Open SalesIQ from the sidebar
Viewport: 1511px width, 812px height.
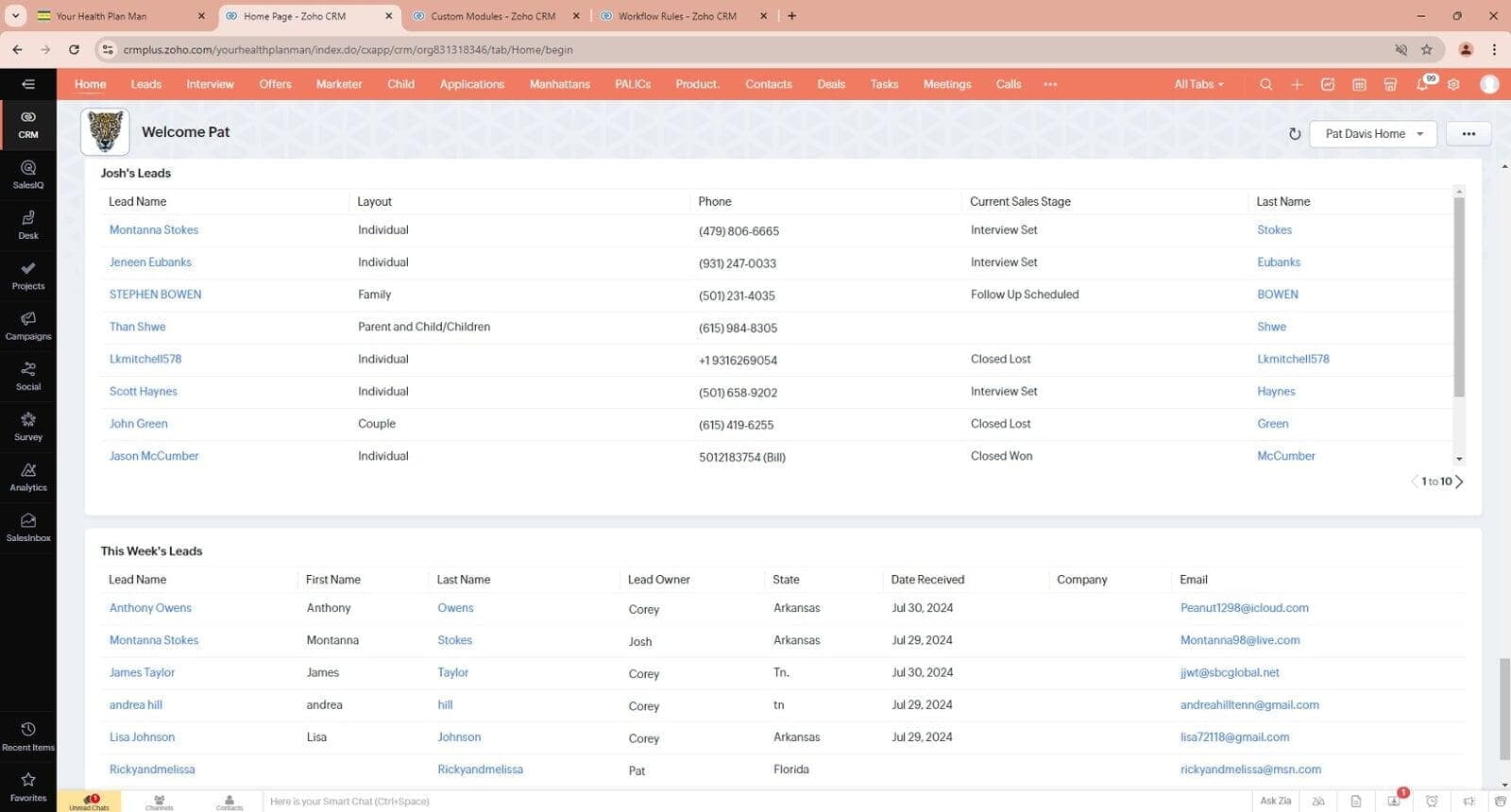click(28, 175)
